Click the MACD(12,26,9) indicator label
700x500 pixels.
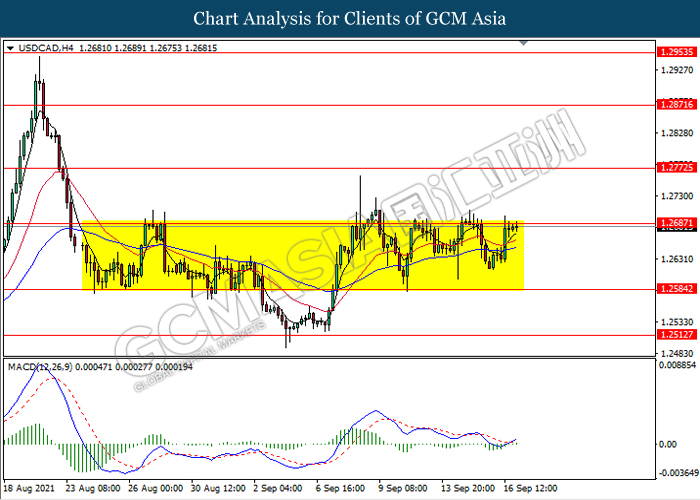point(40,367)
